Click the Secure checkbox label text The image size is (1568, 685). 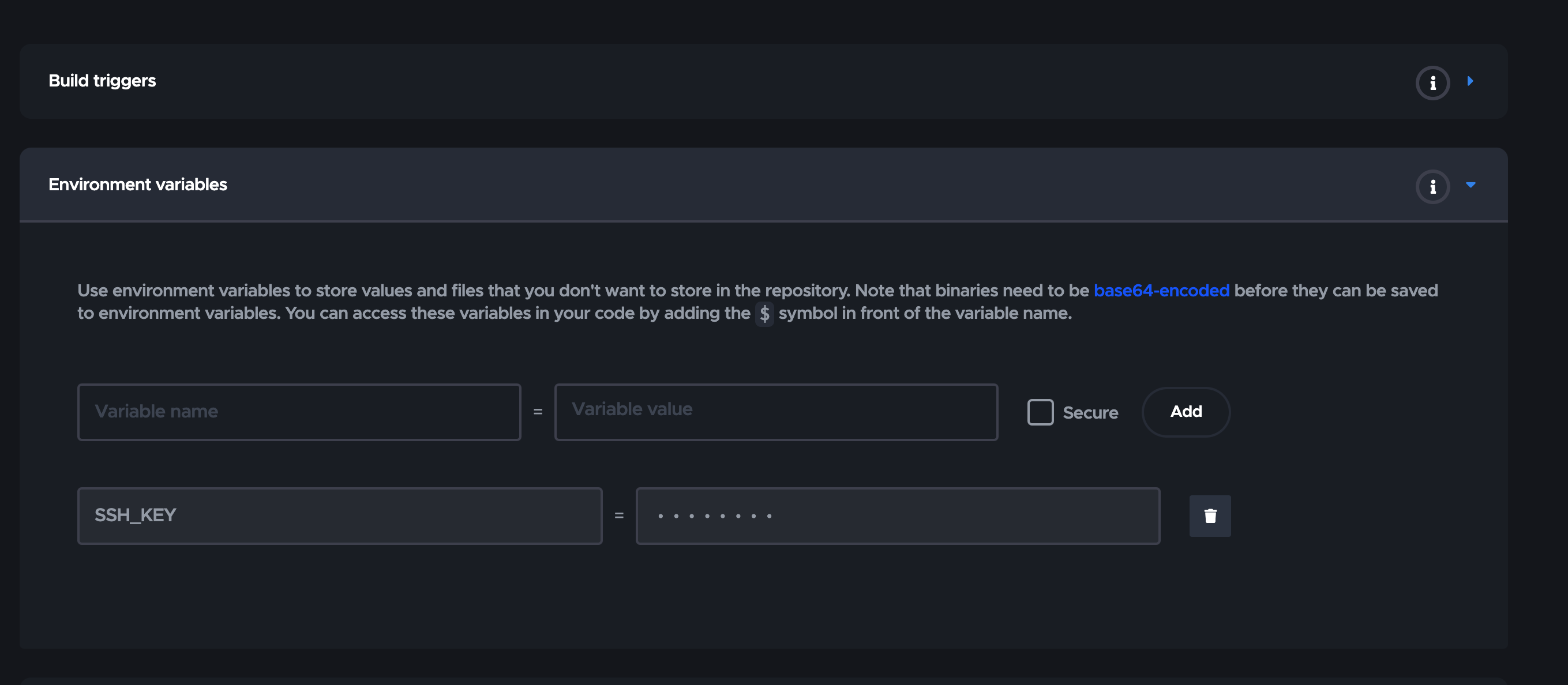point(1090,412)
